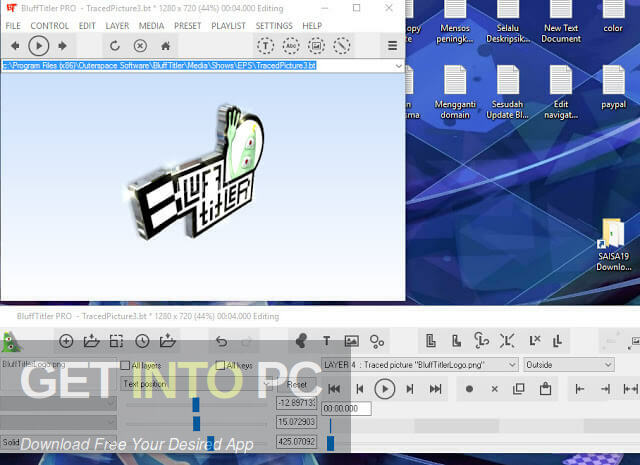Create a new show with the circled plus icon
This screenshot has height=465, width=640.
point(66,341)
